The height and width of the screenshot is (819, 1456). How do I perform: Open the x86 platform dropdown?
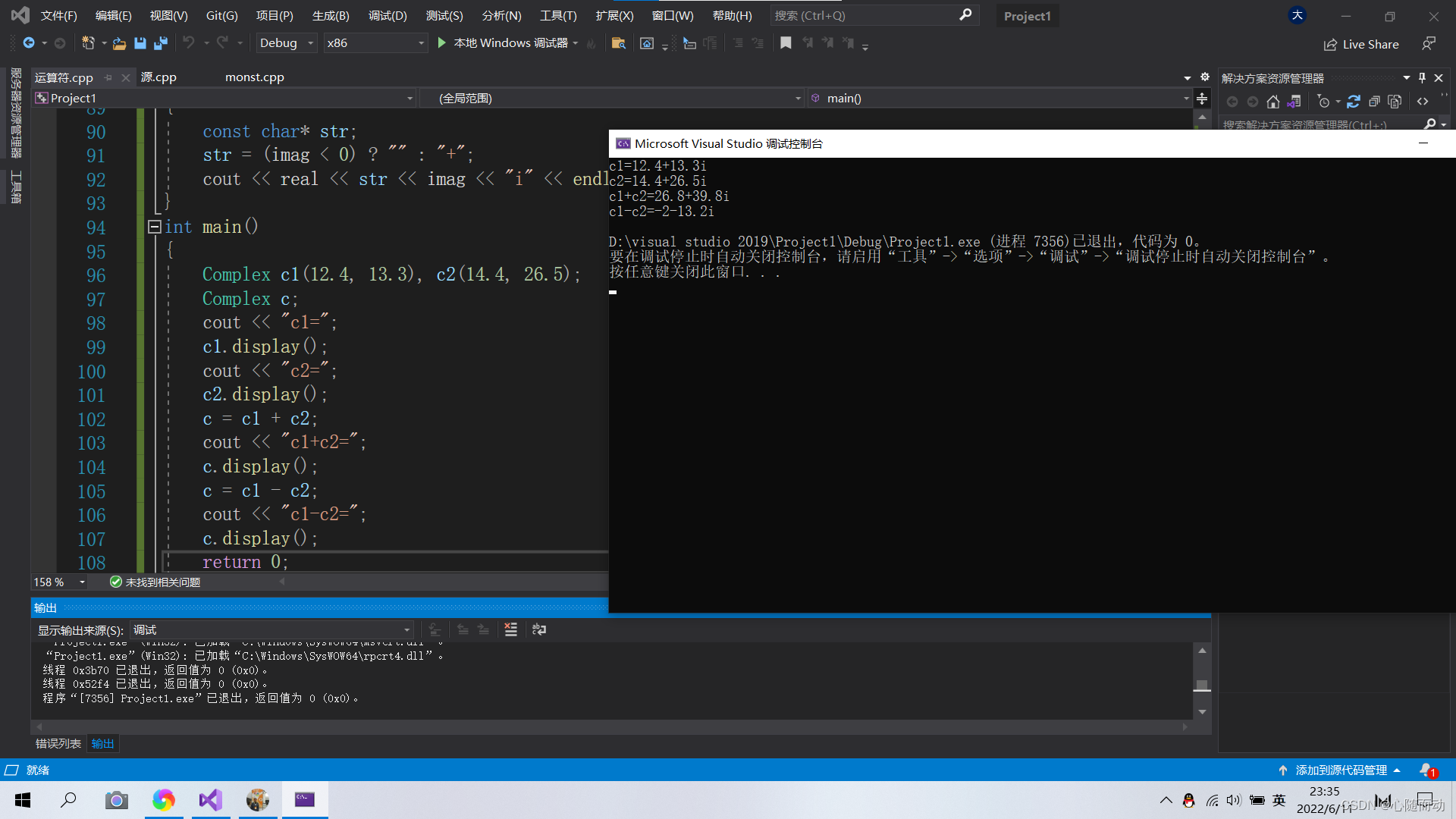375,43
